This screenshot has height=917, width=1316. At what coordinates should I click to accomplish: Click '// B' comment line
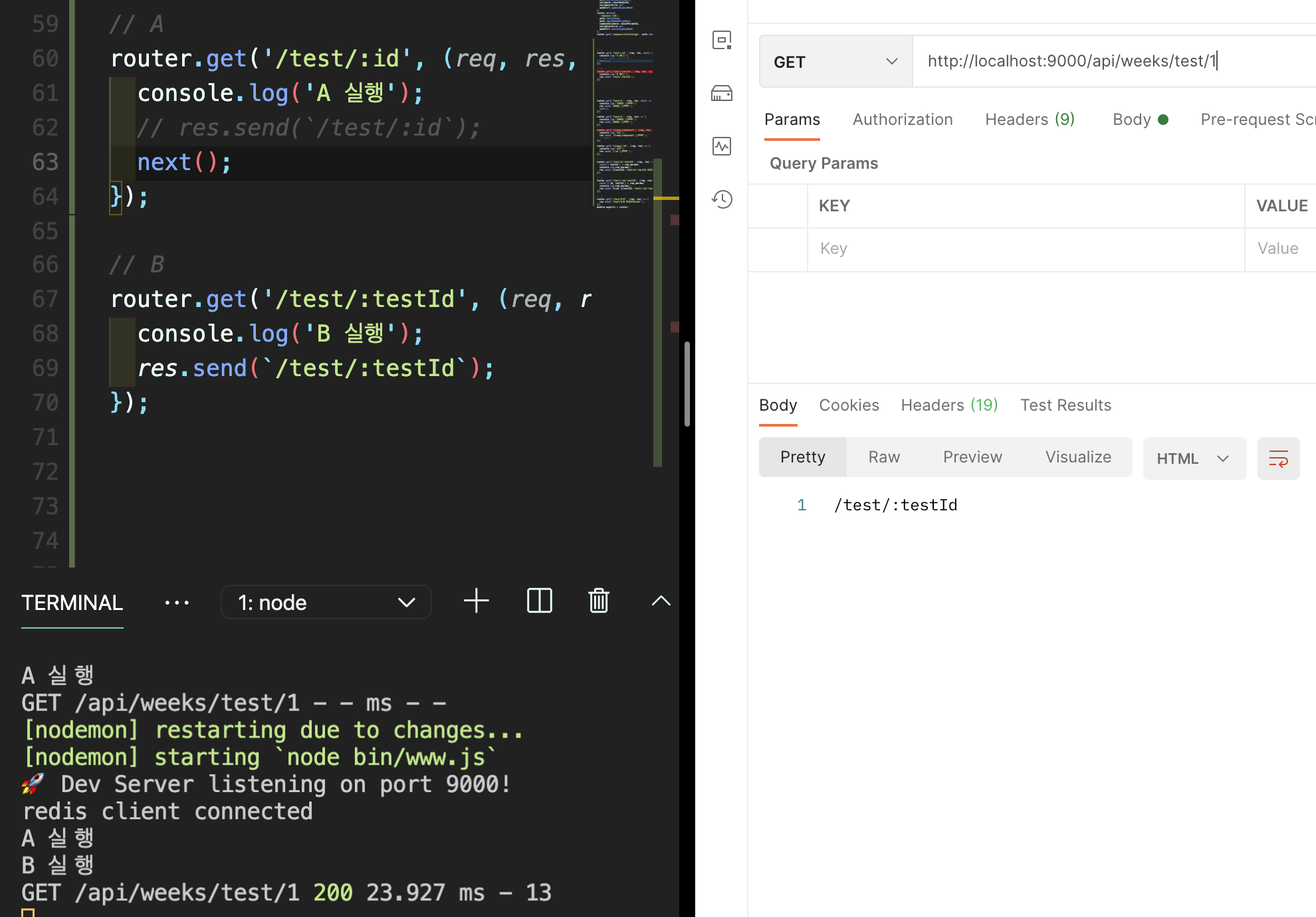coord(136,265)
